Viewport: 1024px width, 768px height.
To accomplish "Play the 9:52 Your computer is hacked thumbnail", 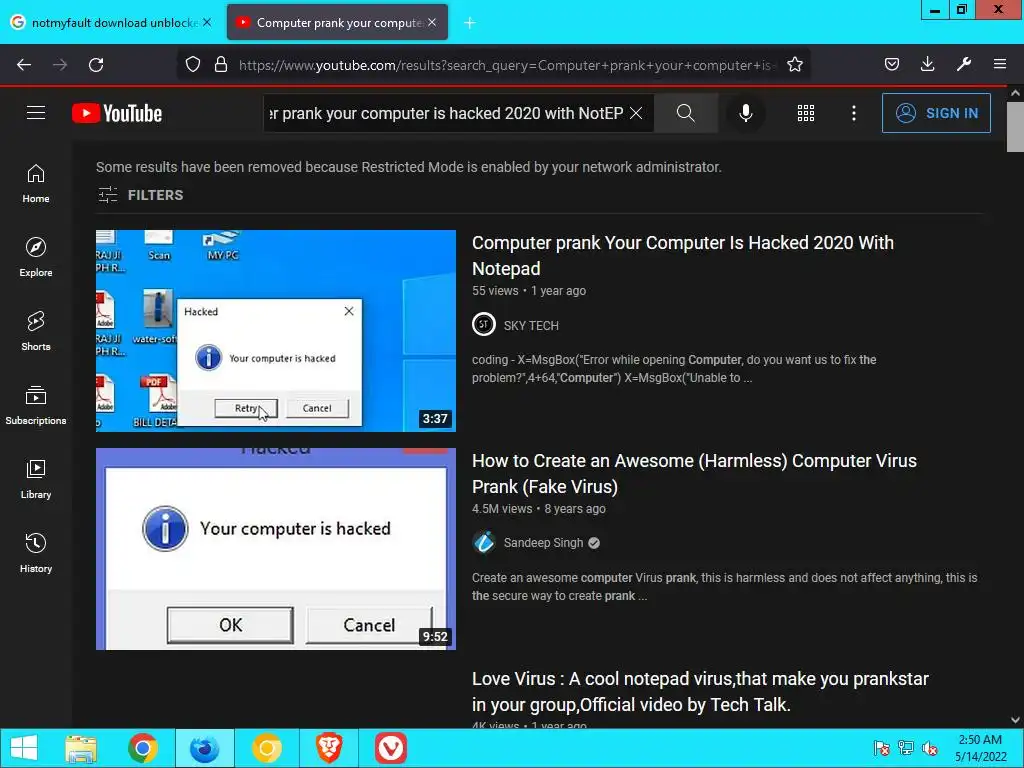I will click(276, 549).
